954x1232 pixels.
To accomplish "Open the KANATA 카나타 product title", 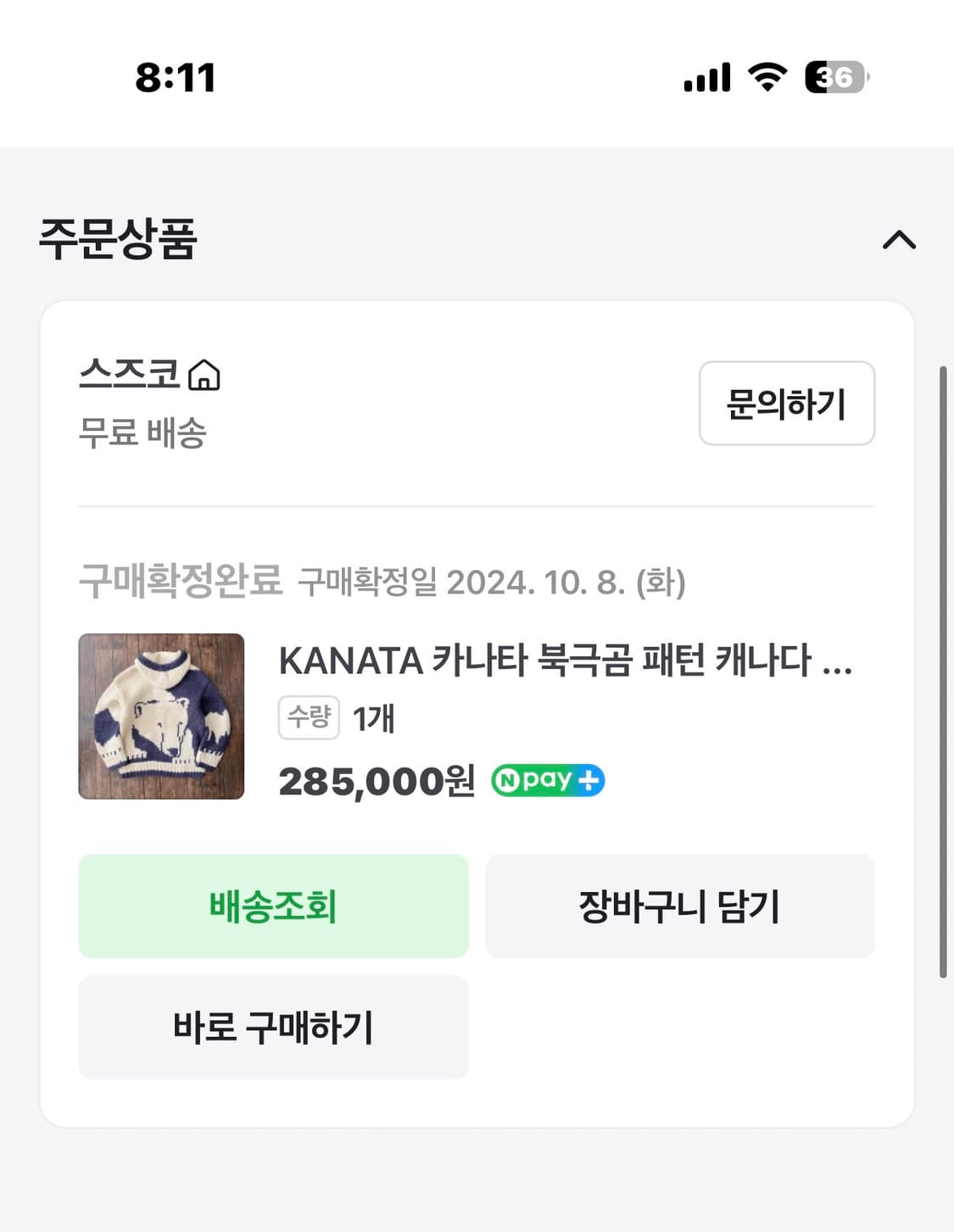I will pos(565,661).
